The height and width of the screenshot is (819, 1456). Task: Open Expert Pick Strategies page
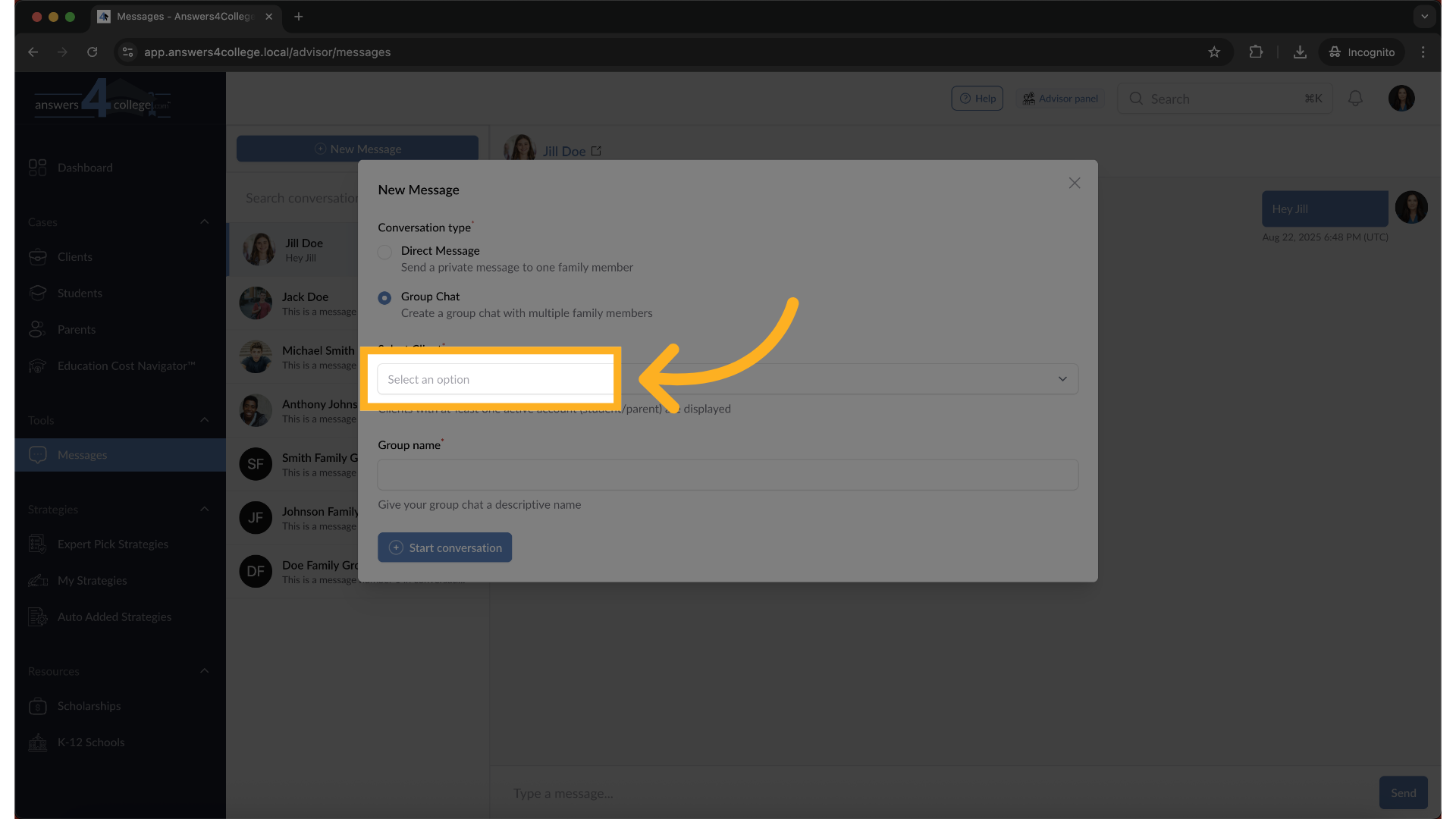tap(112, 544)
